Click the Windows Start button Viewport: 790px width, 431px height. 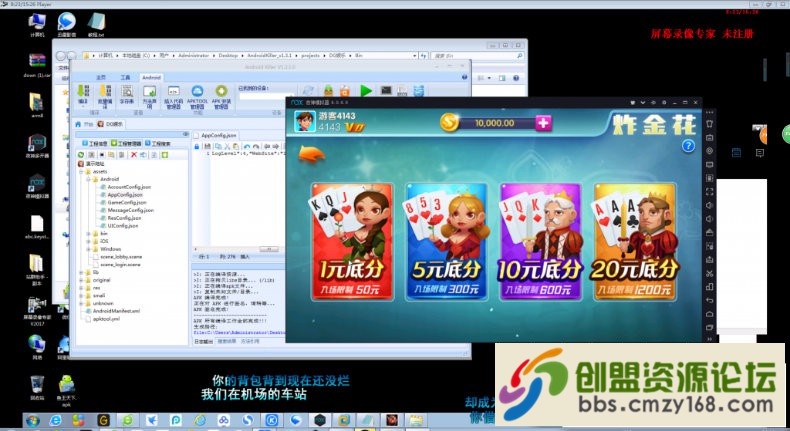coord(33,420)
